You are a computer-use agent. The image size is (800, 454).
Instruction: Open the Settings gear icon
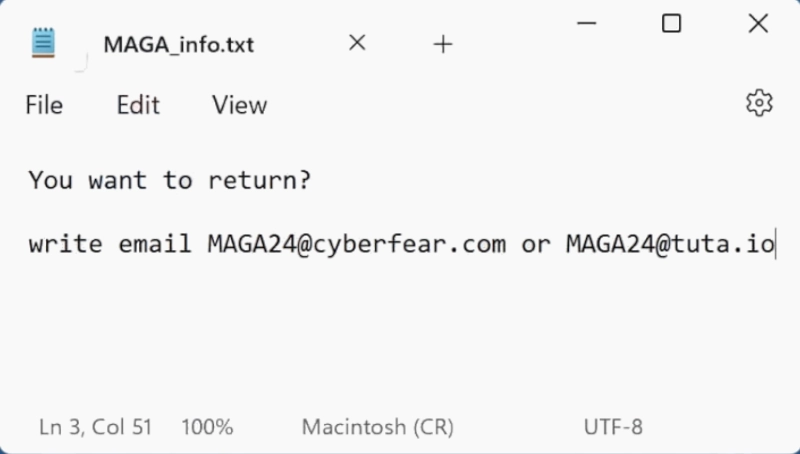pos(759,103)
